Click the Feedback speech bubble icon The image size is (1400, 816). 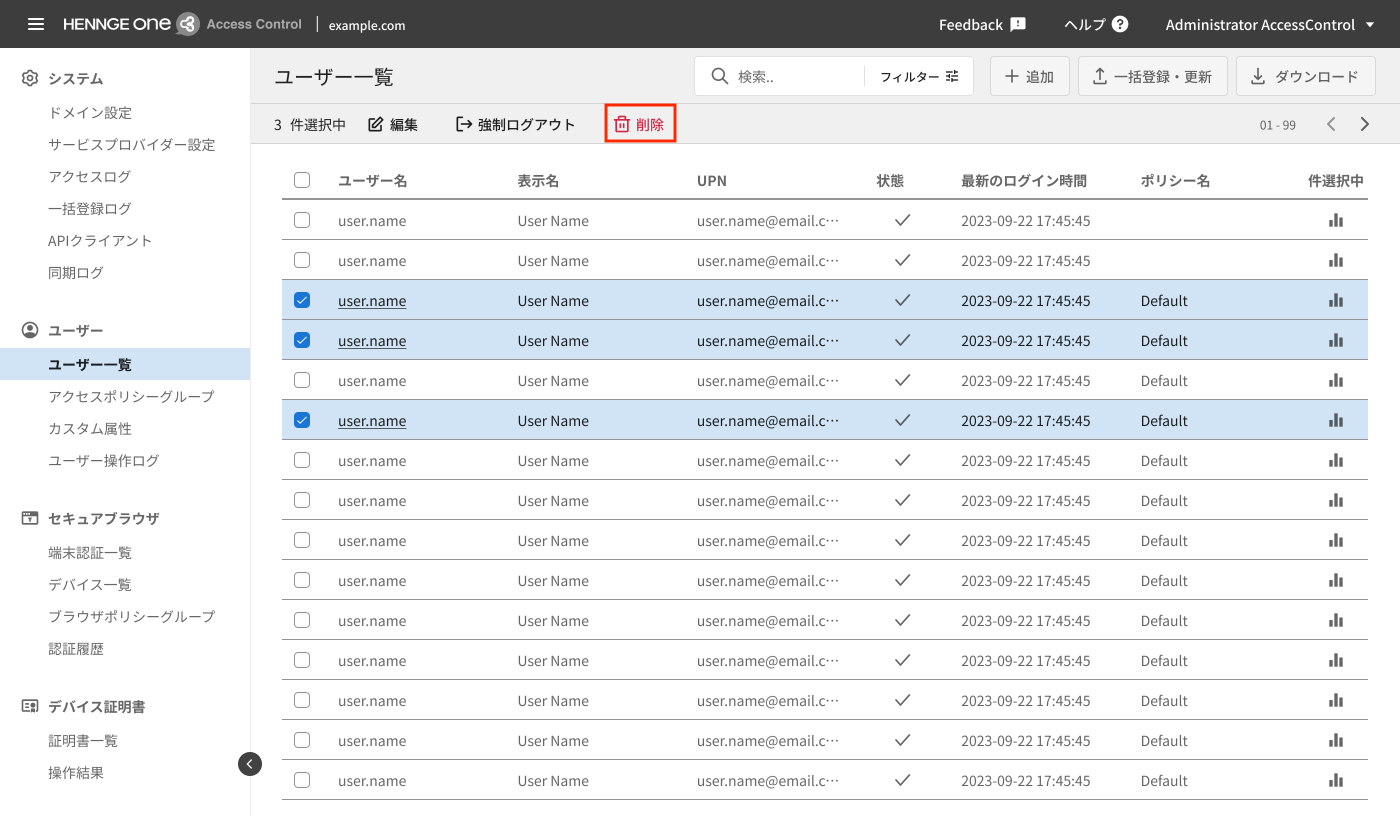tap(1018, 24)
